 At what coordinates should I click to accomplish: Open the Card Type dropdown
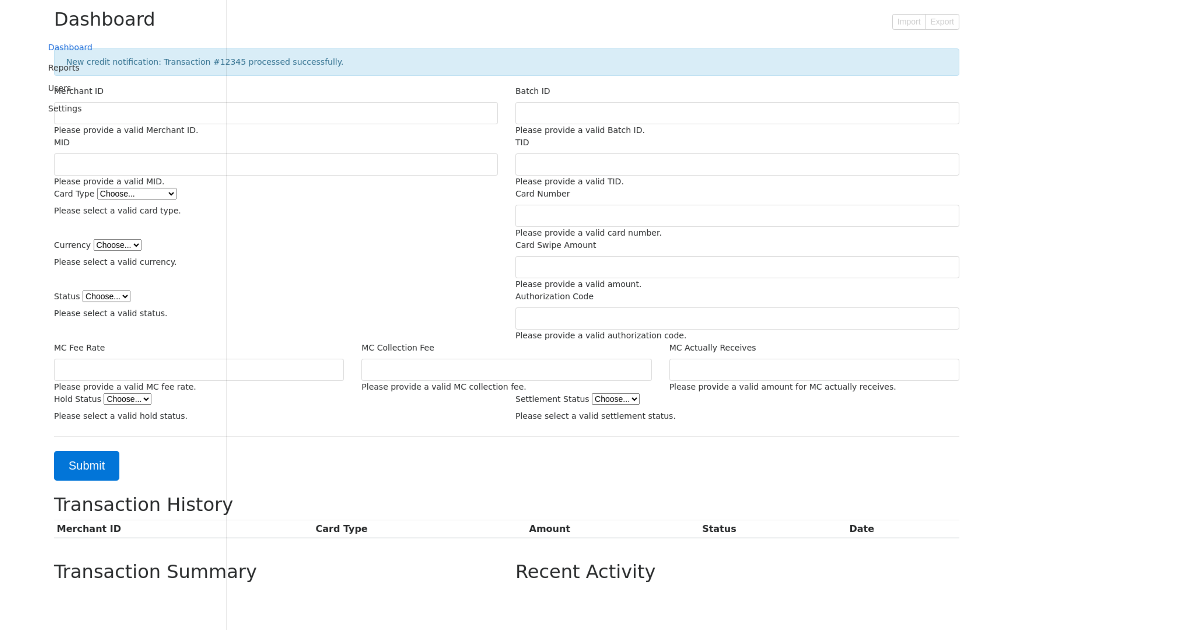pyautogui.click(x=136, y=193)
